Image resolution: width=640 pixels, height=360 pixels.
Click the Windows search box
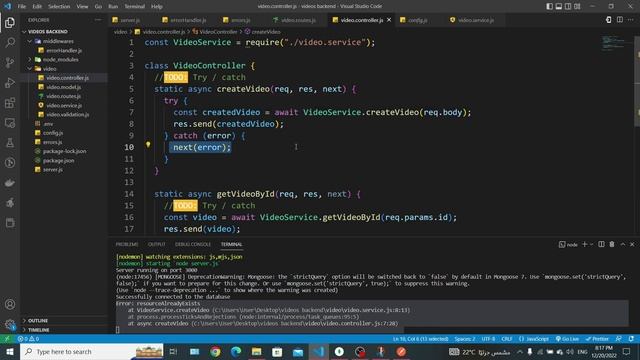coord(92,351)
